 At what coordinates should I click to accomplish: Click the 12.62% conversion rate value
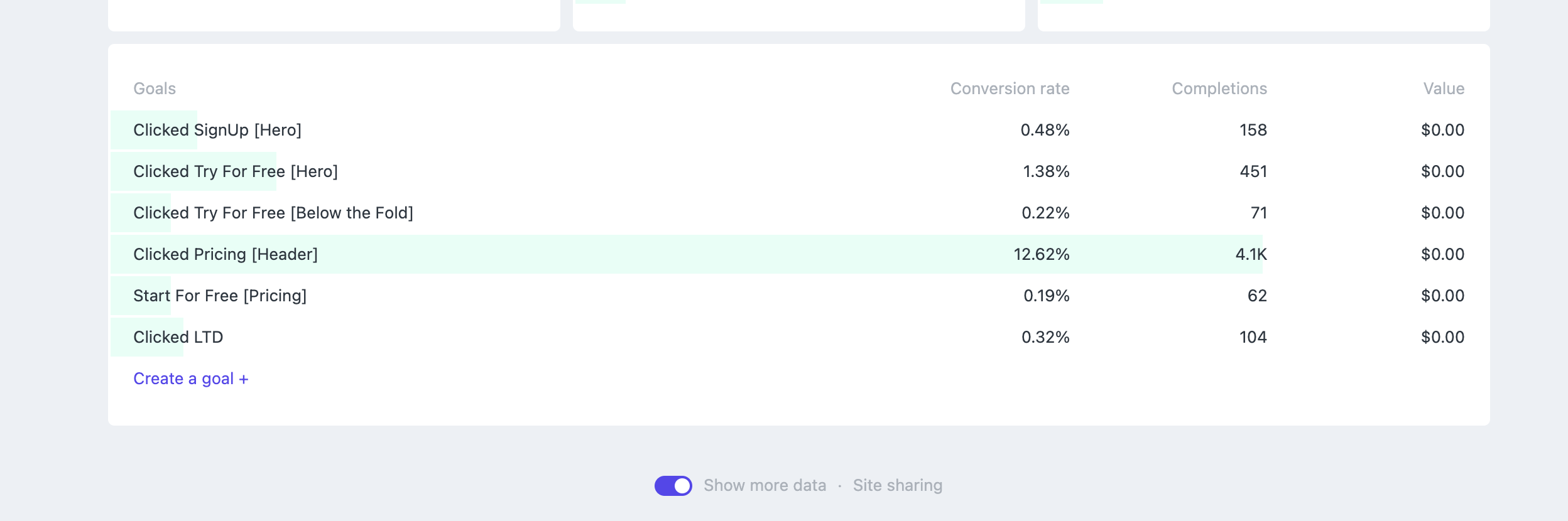click(x=1041, y=254)
